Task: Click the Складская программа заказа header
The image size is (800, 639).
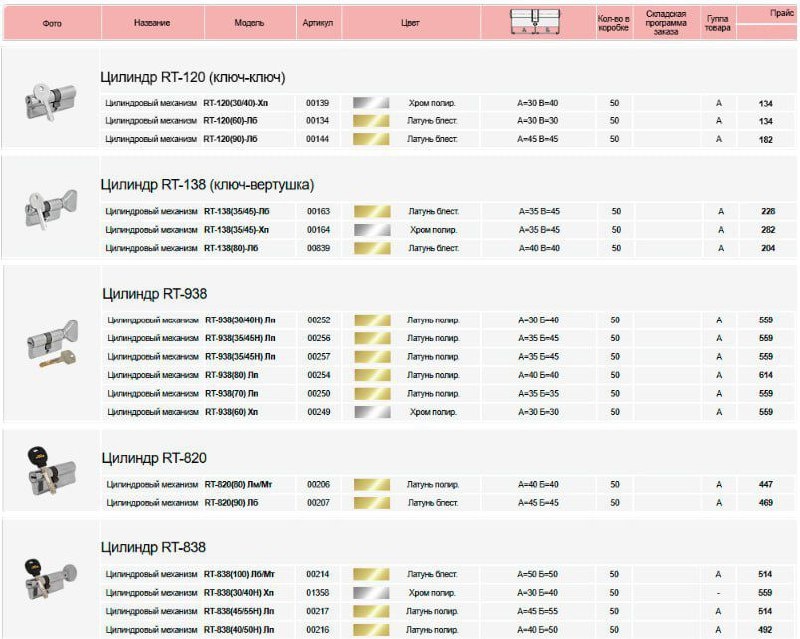Action: point(666,23)
